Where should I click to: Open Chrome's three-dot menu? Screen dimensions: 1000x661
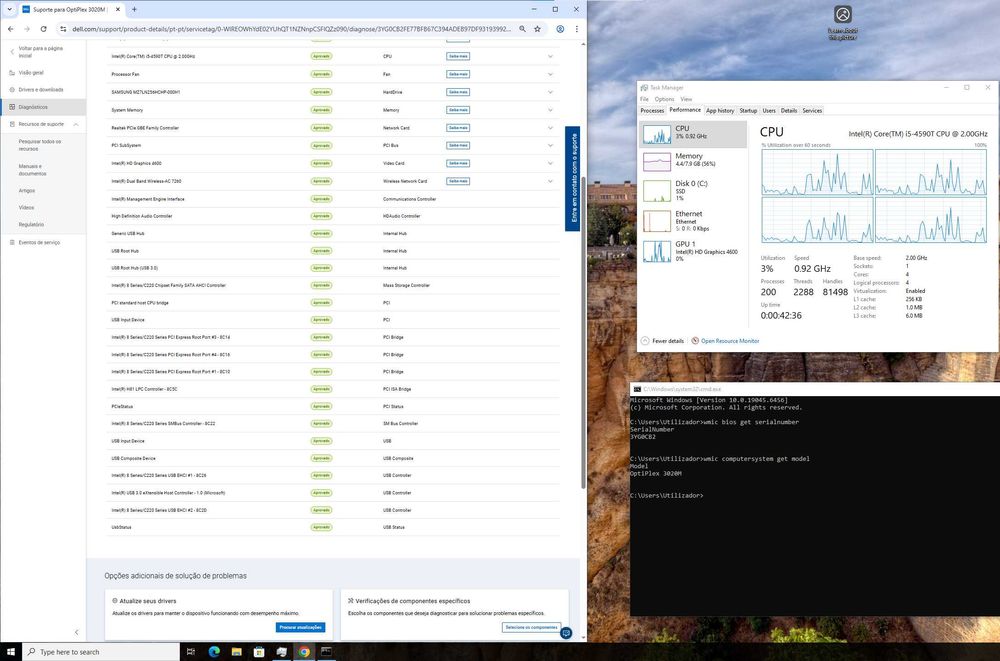click(x=577, y=29)
